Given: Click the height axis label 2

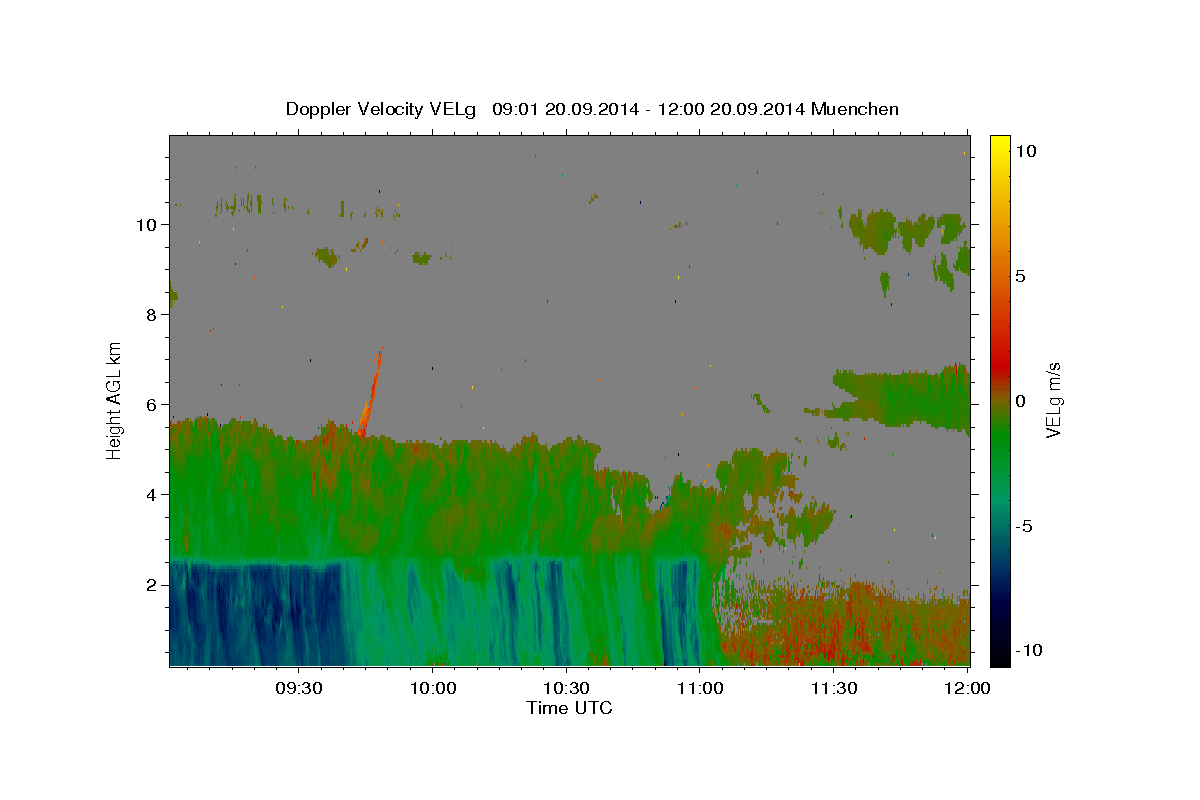Looking at the screenshot, I should [151, 584].
